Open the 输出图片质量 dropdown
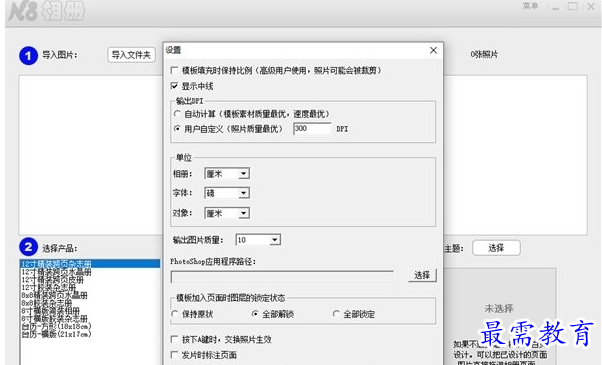This screenshot has height=365, width=602. coord(275,240)
